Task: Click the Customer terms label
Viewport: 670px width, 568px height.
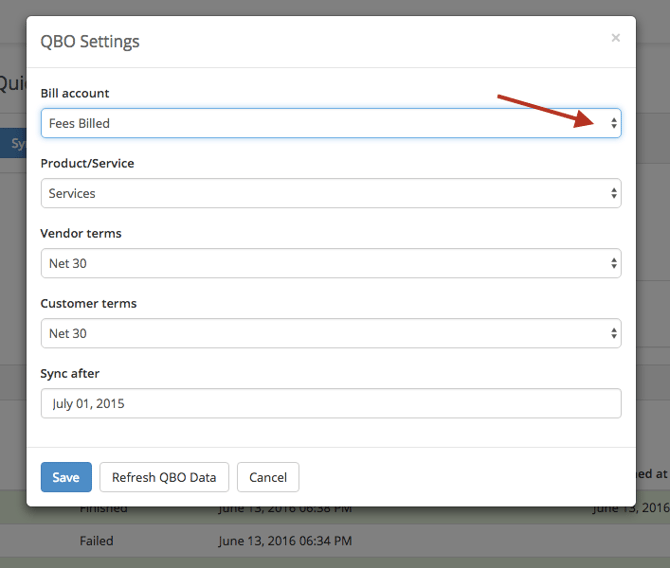Action: 88,303
